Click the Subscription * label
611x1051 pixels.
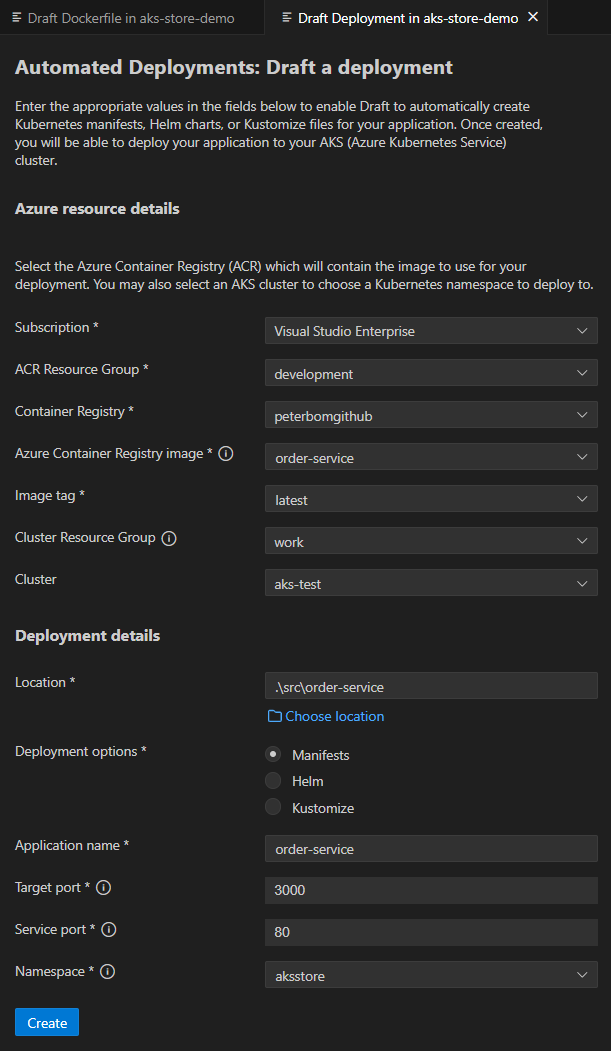(x=57, y=328)
